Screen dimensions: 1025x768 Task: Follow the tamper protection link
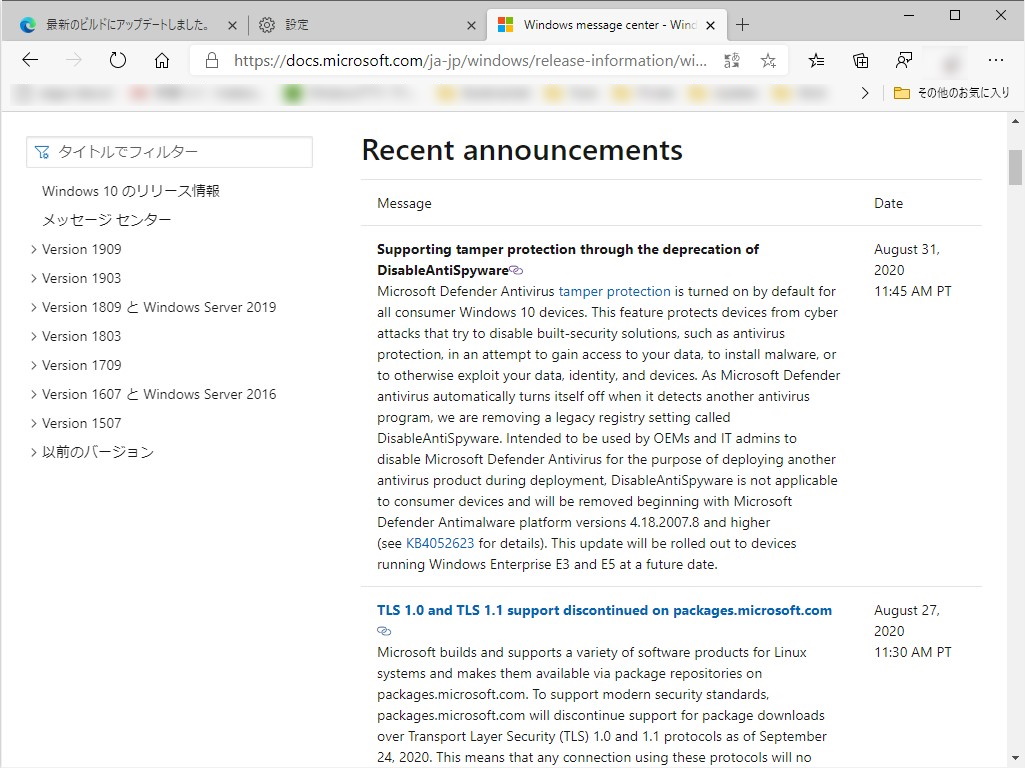pos(614,291)
